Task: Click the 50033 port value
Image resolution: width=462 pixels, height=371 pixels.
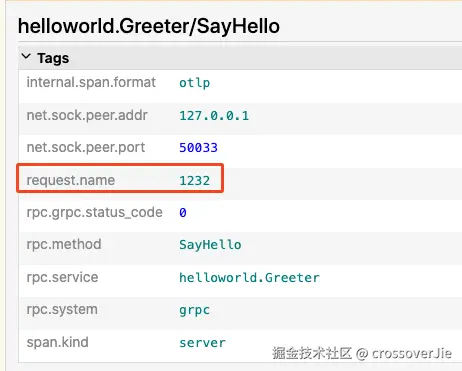Action: click(199, 148)
